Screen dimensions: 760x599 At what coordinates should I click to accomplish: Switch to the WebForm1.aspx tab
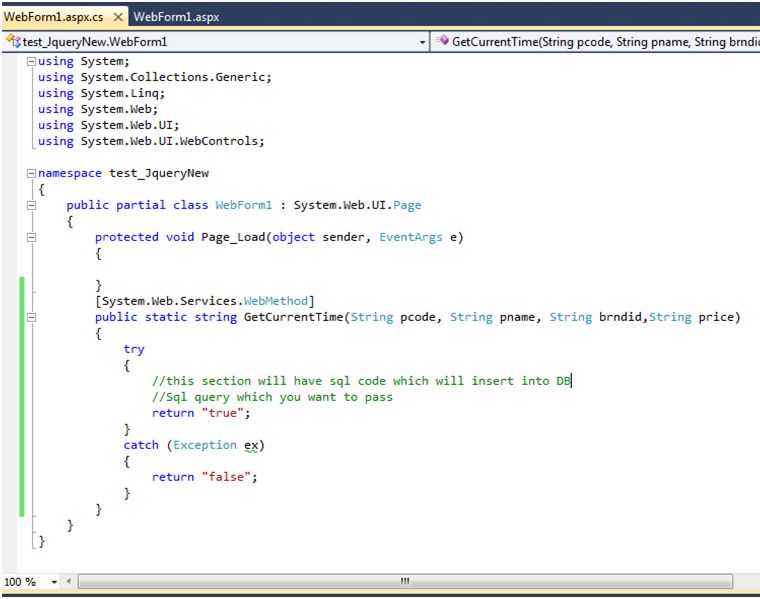tap(176, 17)
